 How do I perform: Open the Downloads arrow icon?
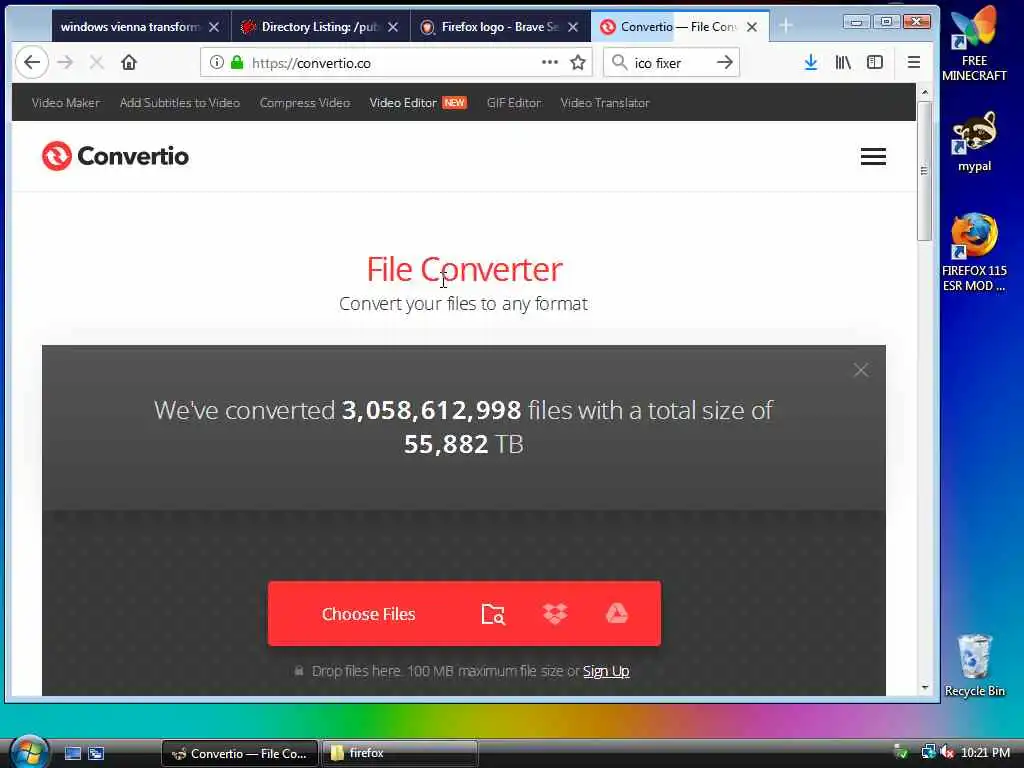(810, 63)
